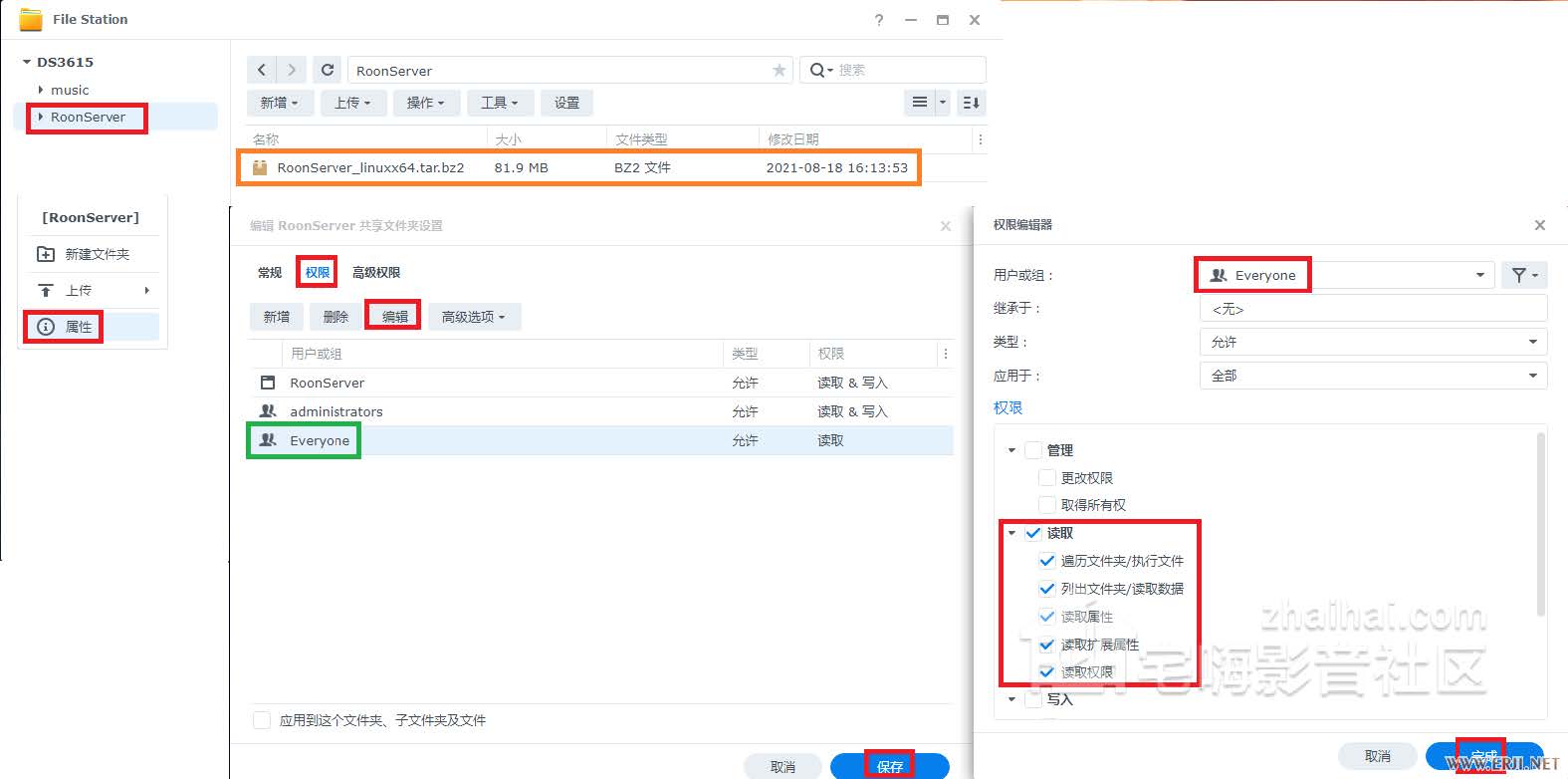Screen dimensions: 1568x779
Task: Choose 上传 in the RoonServer context menu
Action: click(x=93, y=290)
